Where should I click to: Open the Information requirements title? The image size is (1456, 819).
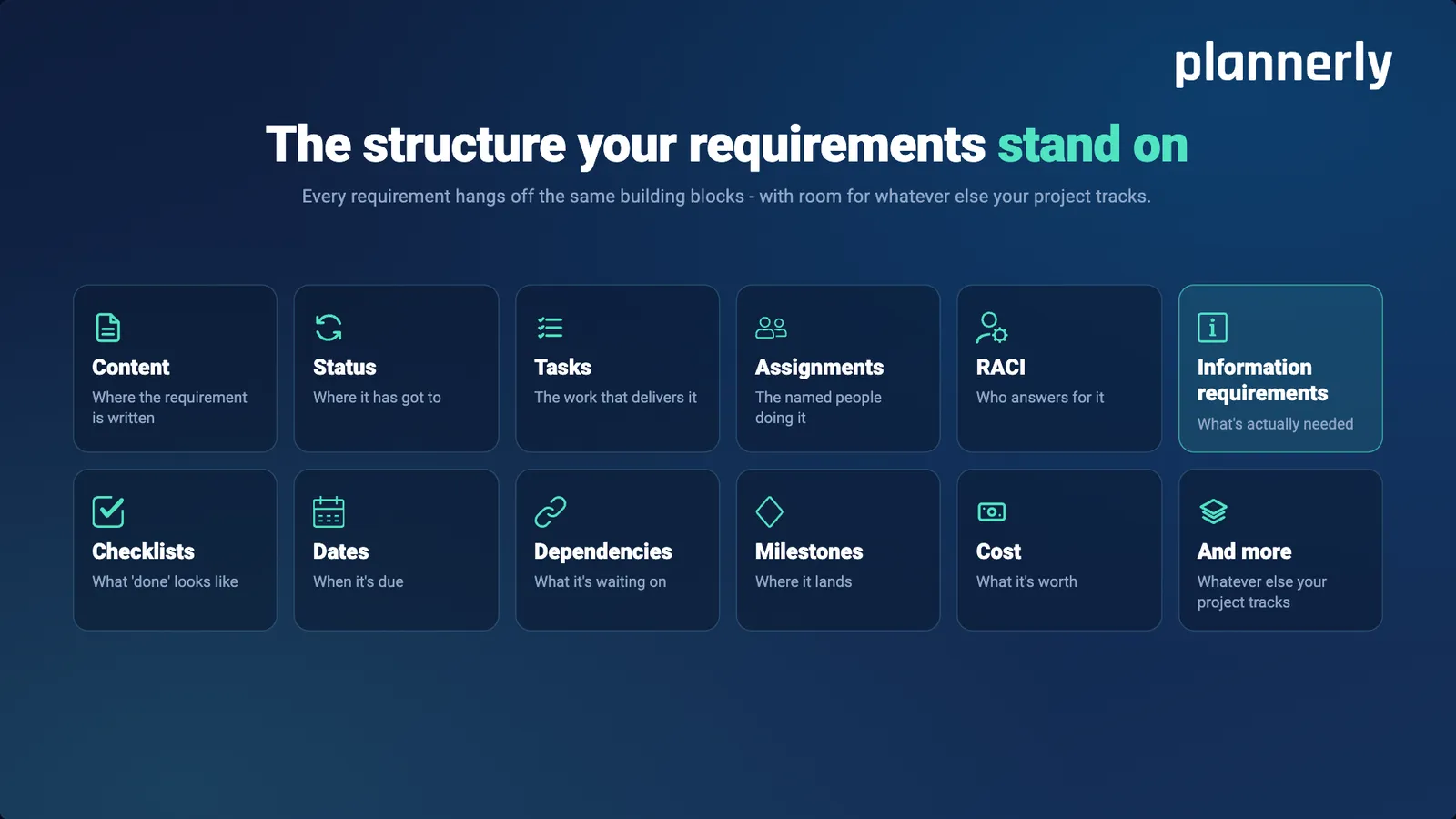[x=1262, y=380]
